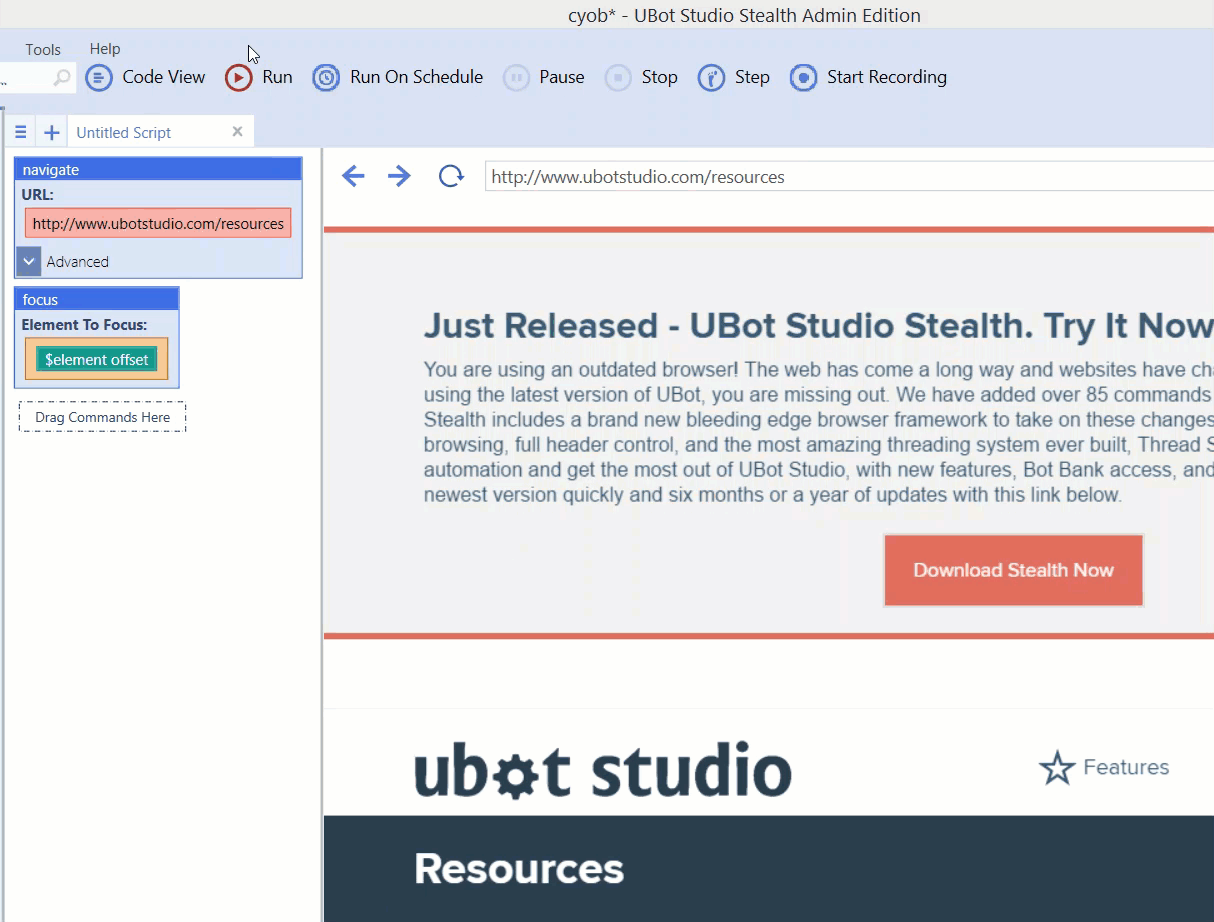Go forward in the browser
This screenshot has width=1214, height=922.
[399, 177]
